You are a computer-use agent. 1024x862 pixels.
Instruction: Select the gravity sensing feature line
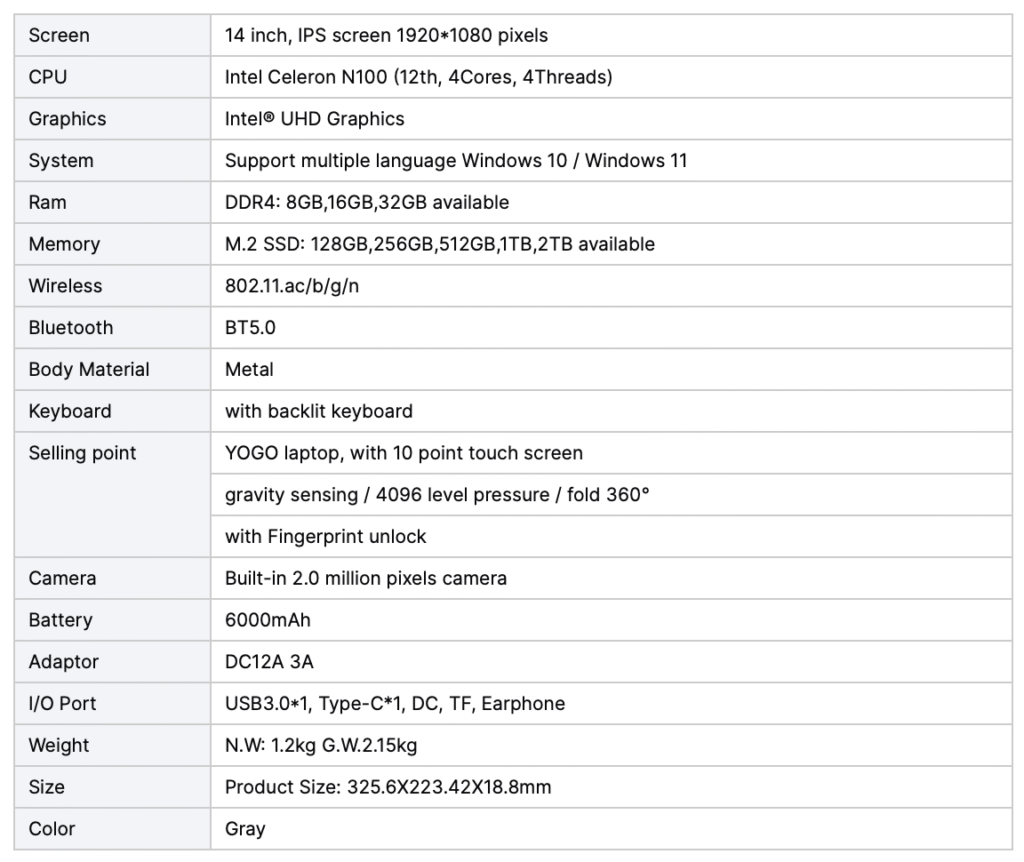click(437, 495)
